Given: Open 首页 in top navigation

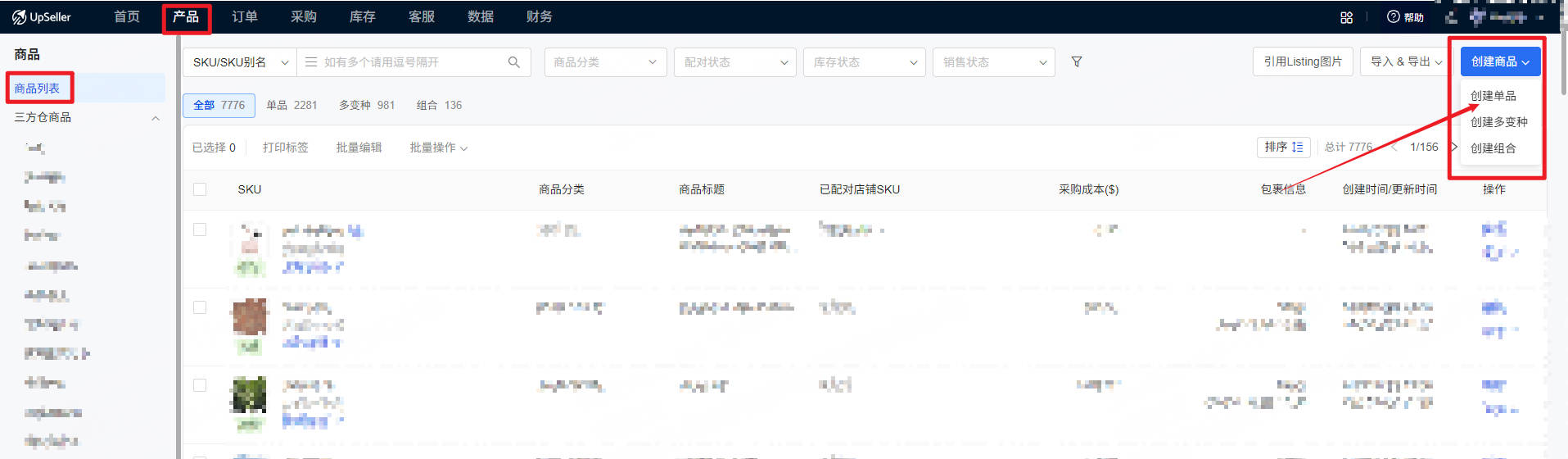Looking at the screenshot, I should click(x=127, y=17).
